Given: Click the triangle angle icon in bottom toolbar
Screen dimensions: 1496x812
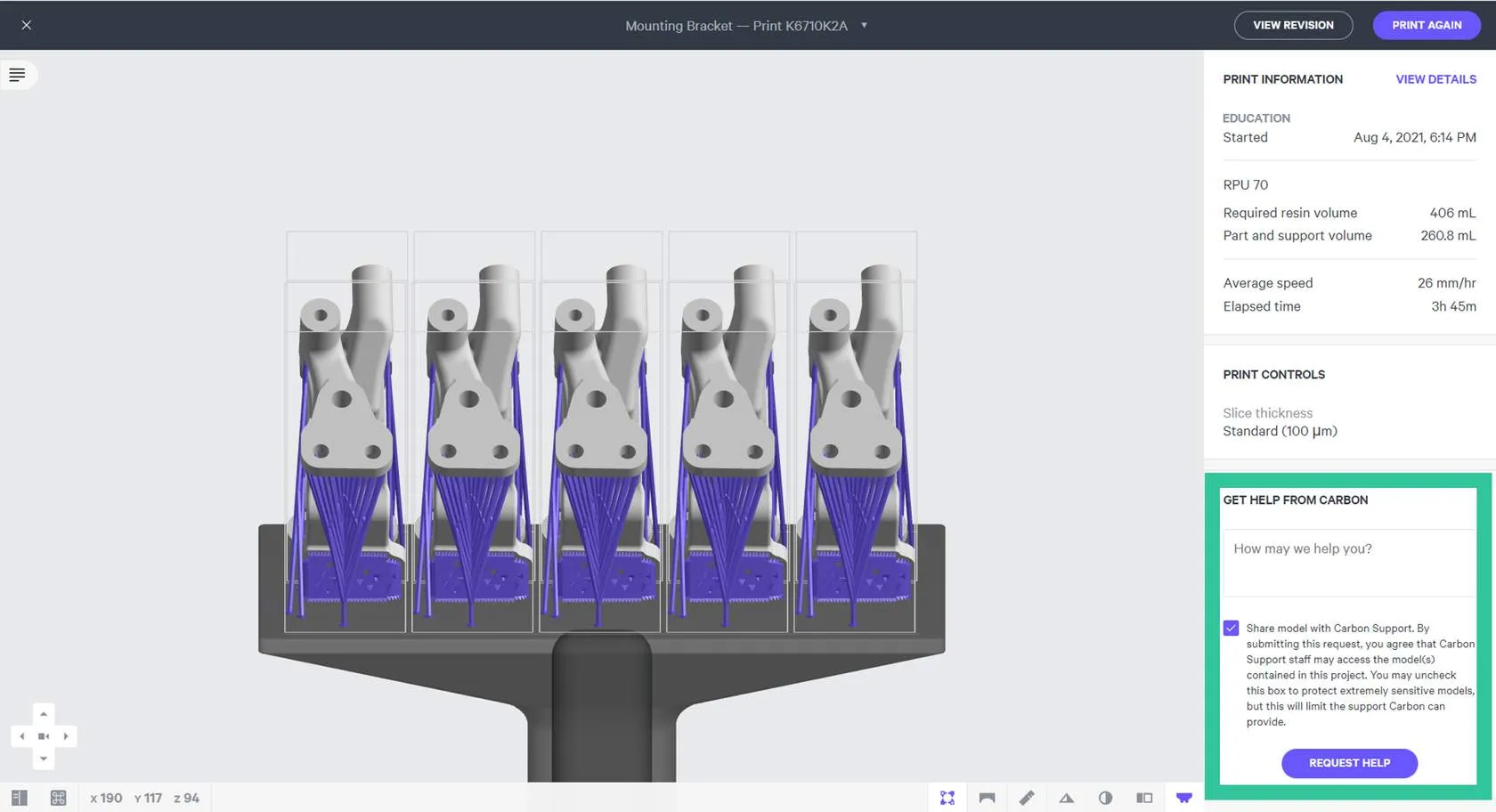Looking at the screenshot, I should (x=1066, y=798).
